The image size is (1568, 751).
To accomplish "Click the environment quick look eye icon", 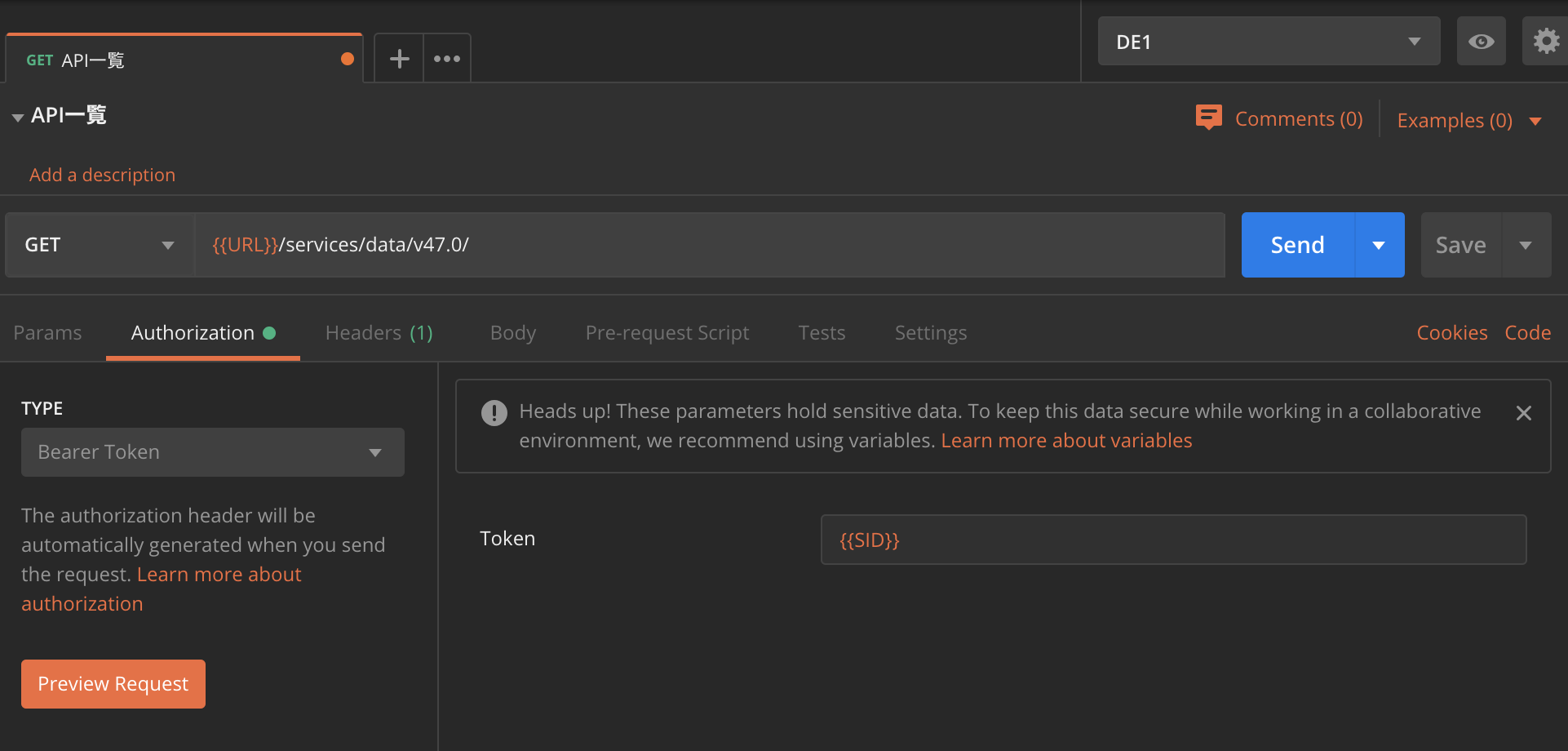I will click(x=1481, y=42).
